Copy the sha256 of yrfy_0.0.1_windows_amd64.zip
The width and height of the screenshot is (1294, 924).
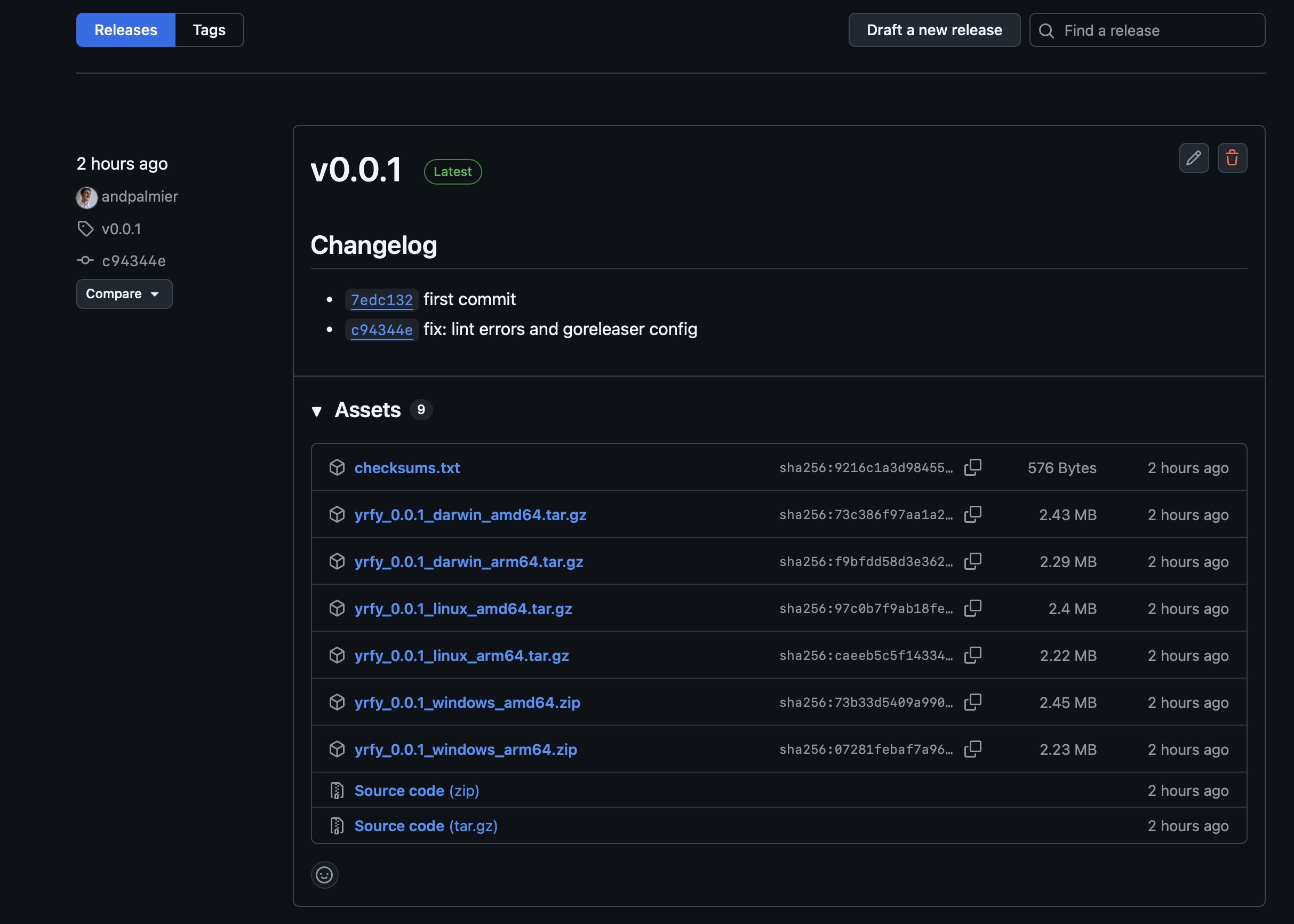pos(972,702)
